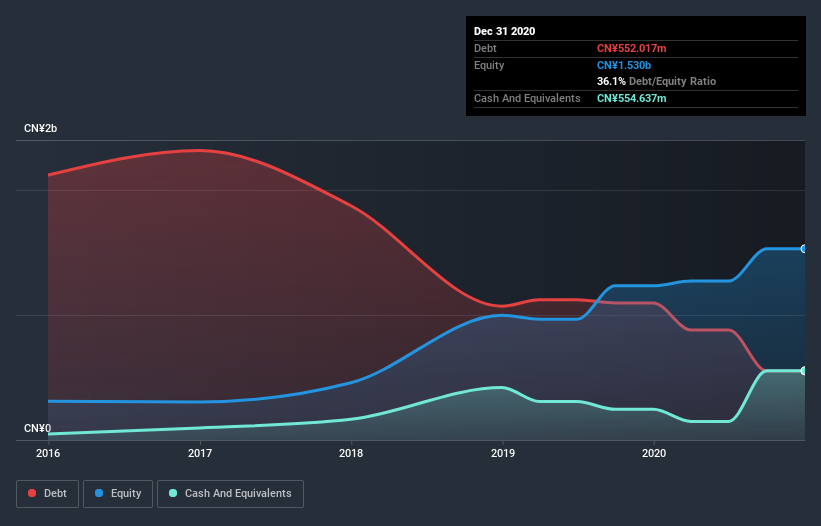Click the 2018 x-axis label

(351, 453)
